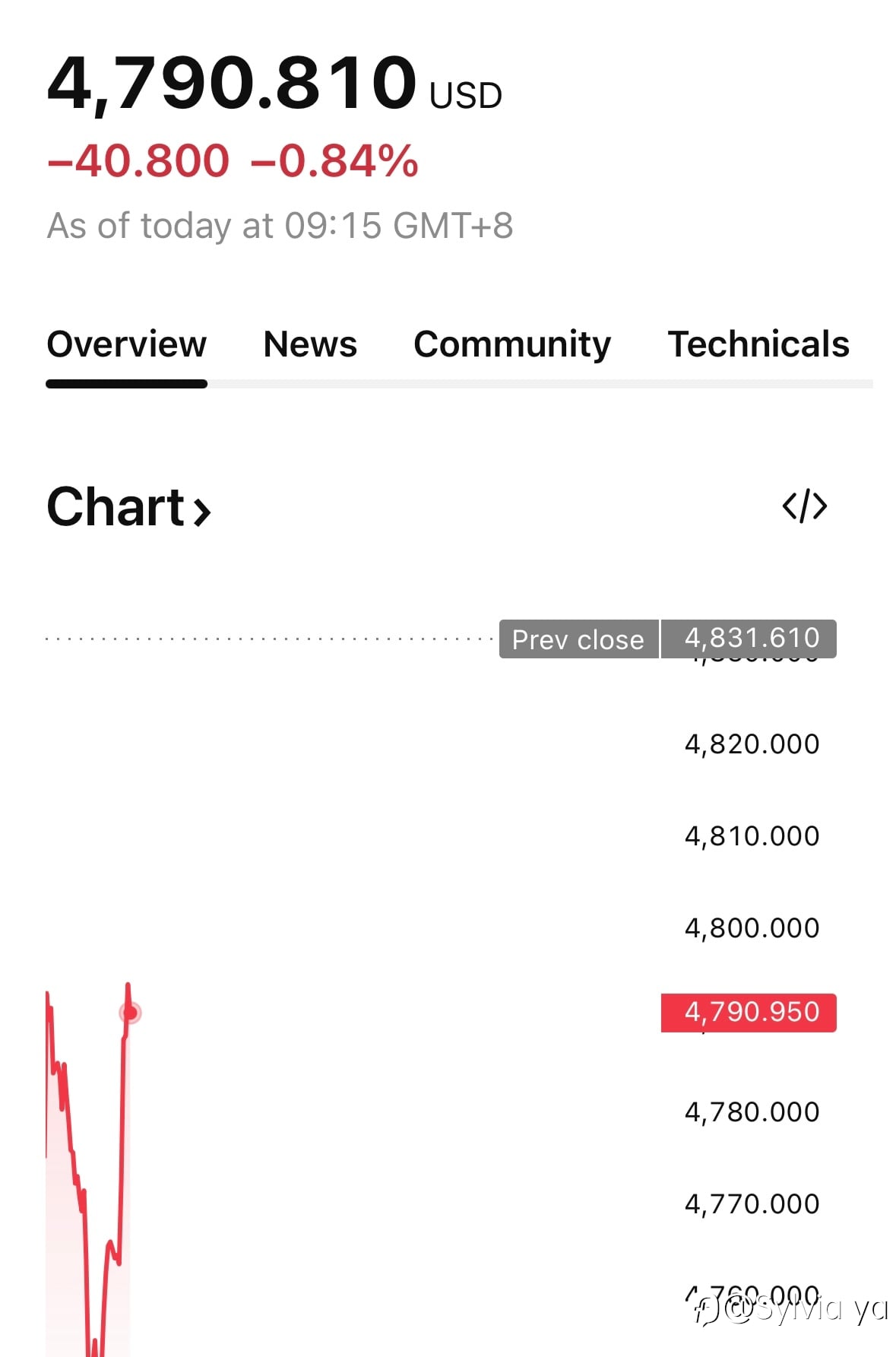The height and width of the screenshot is (1357, 896).
Task: Click the 4,770.000 price axis label
Action: [x=752, y=1204]
